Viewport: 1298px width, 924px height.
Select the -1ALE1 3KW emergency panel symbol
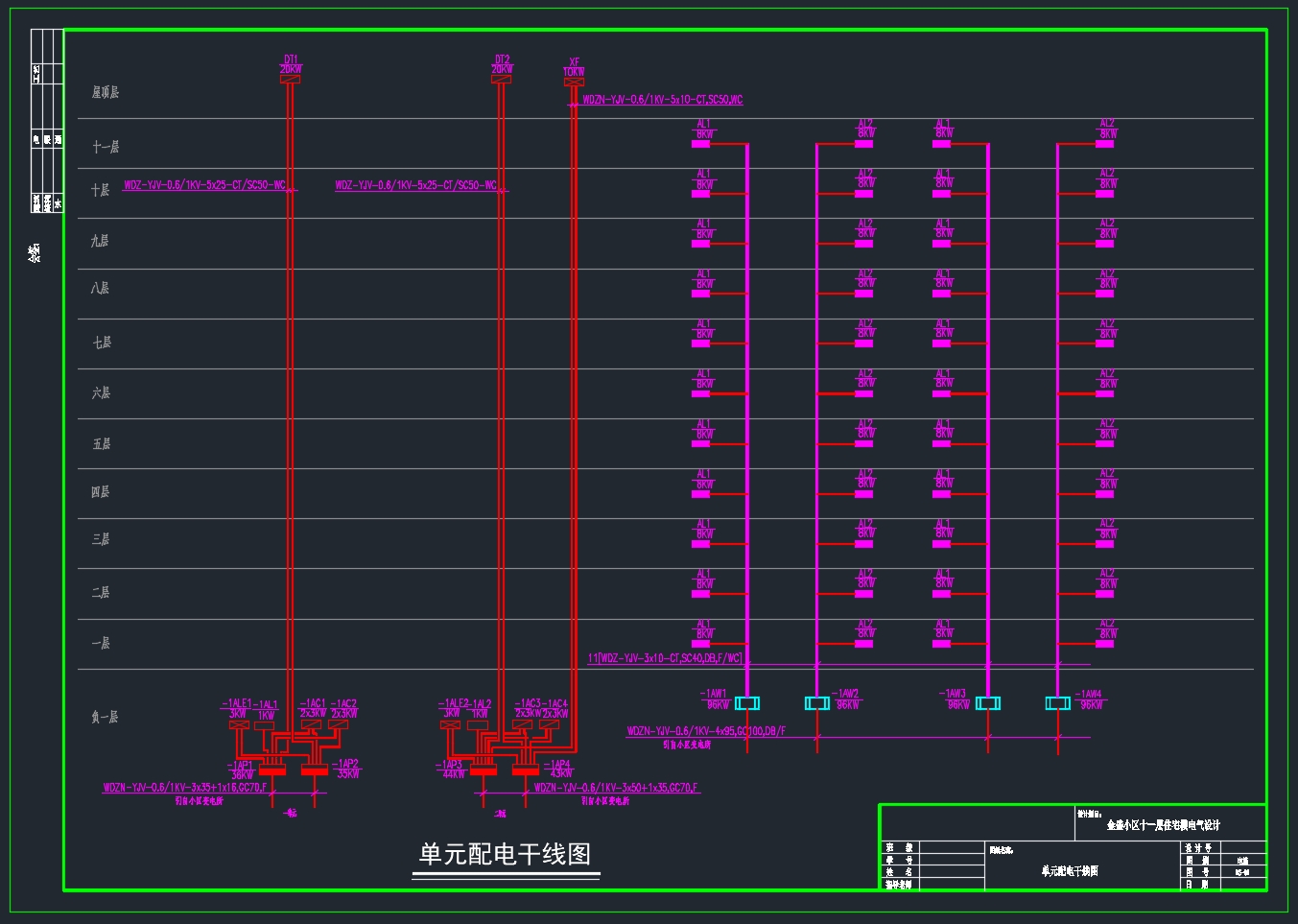point(240,725)
